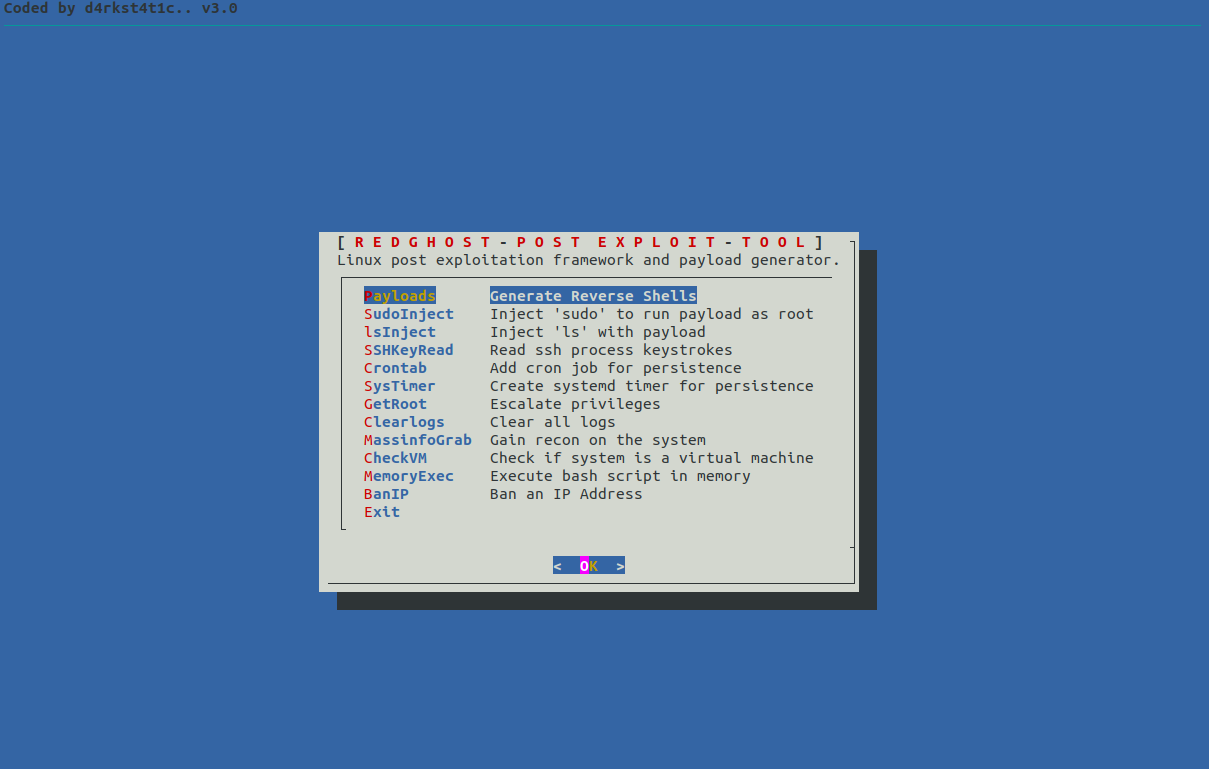Choose SudoInject from the menu
1209x769 pixels.
(409, 314)
